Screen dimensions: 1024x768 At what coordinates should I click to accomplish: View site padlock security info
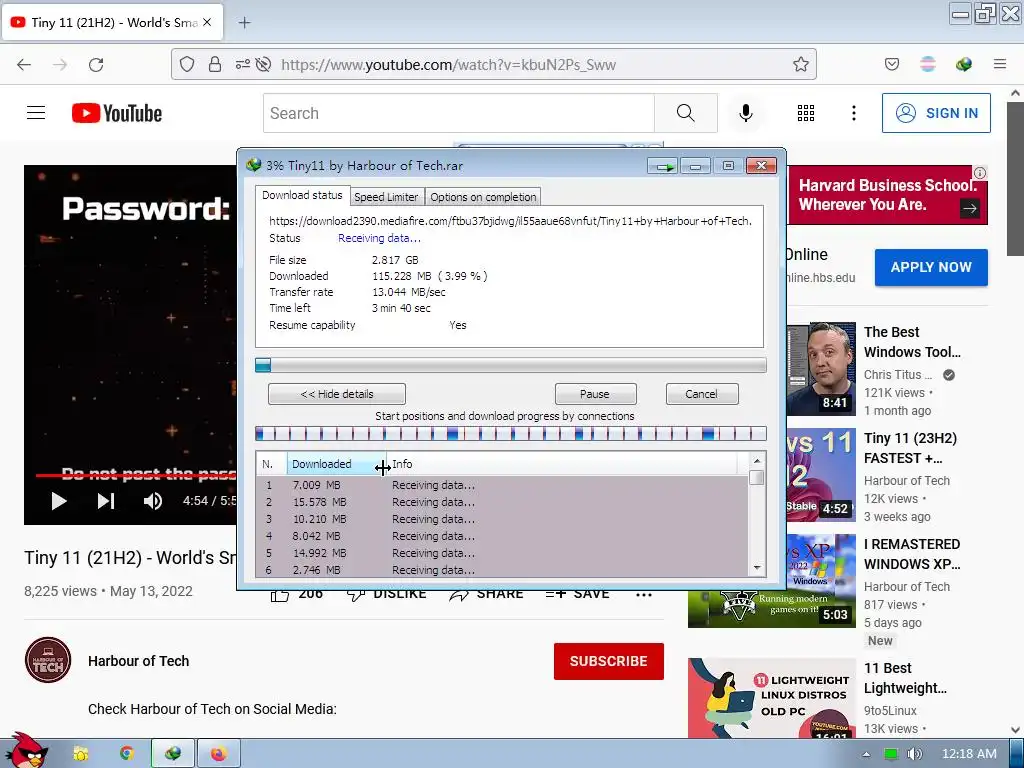pos(215,64)
